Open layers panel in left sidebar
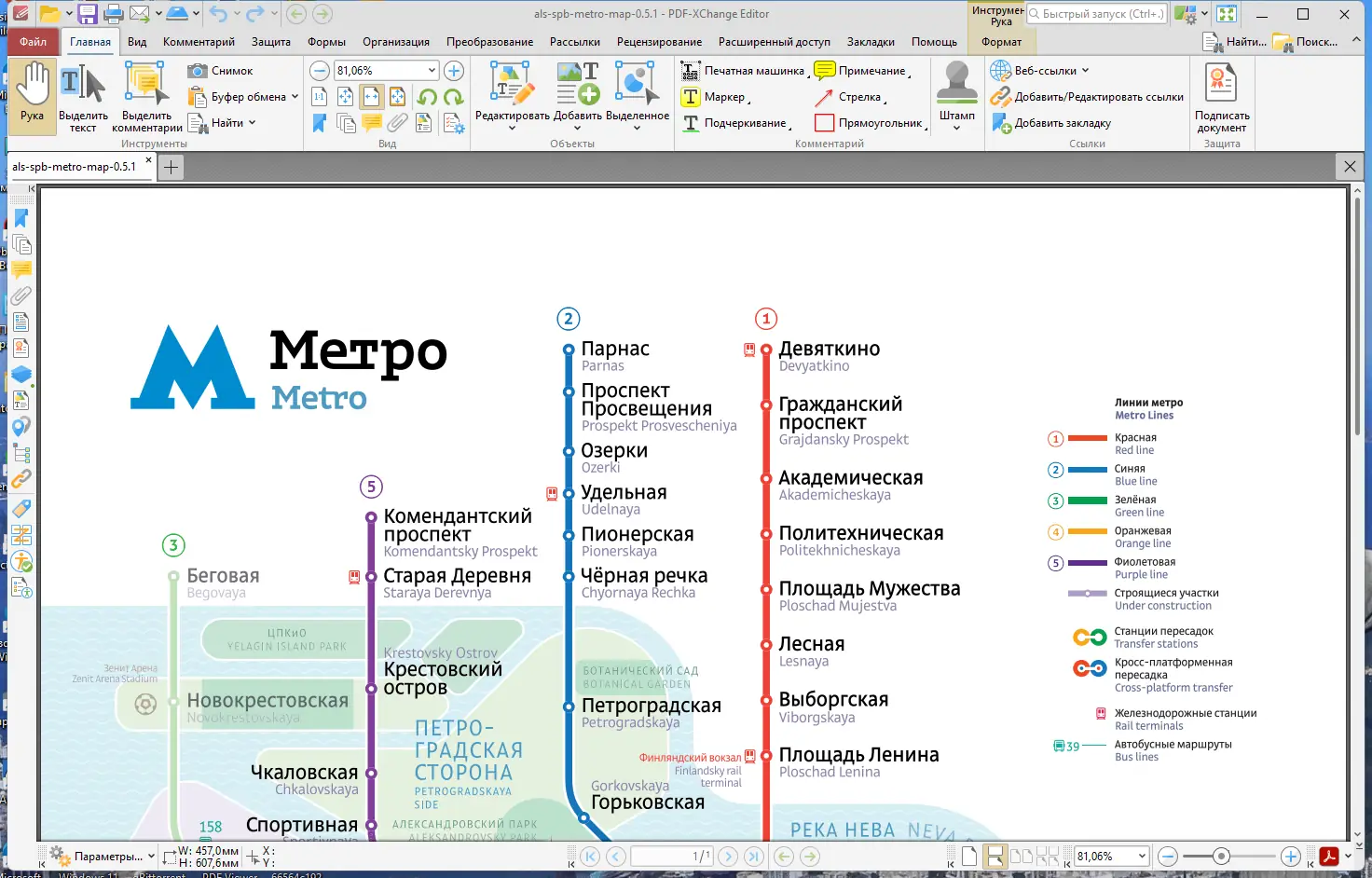 pyautogui.click(x=21, y=375)
